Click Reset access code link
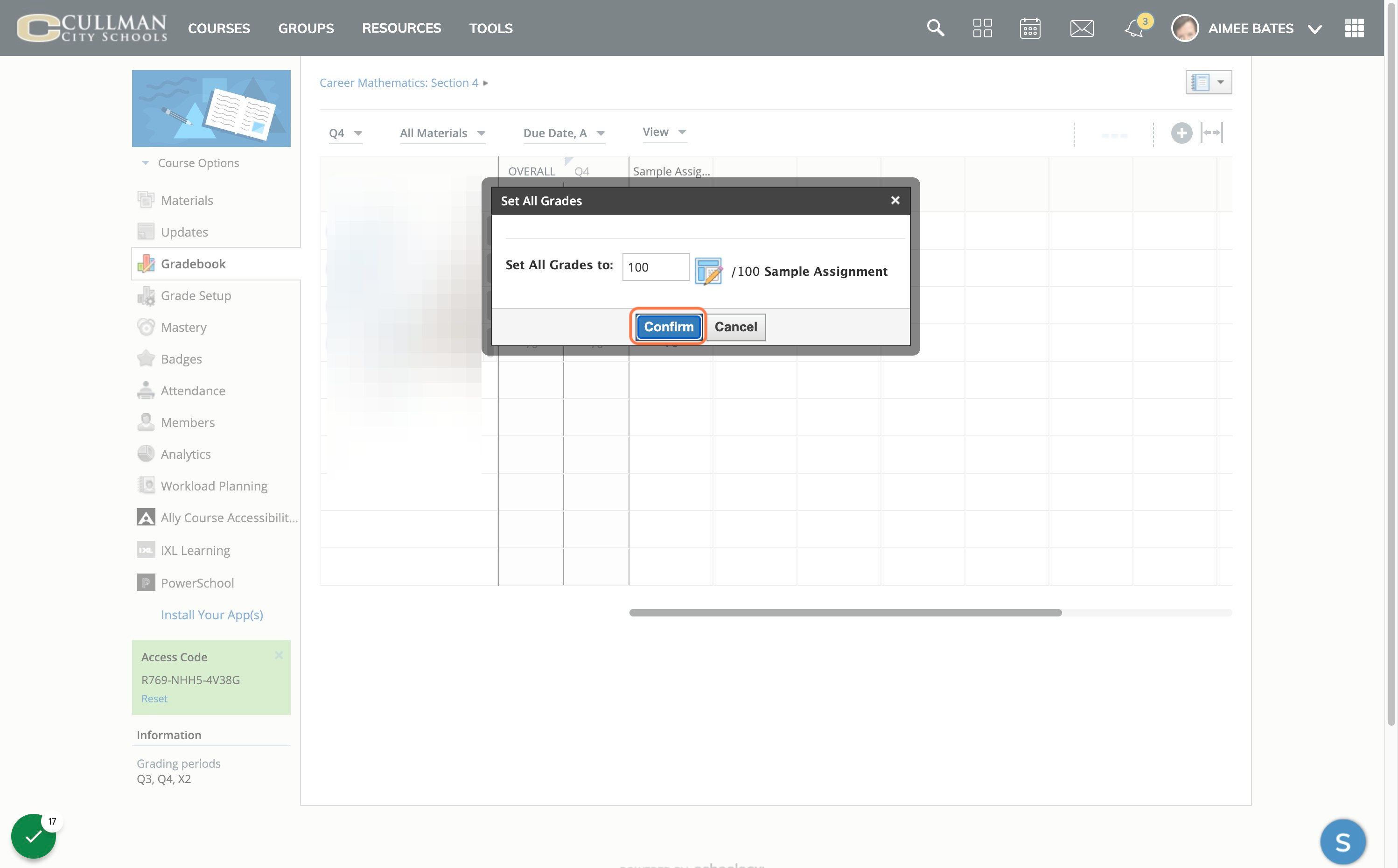This screenshot has height=868, width=1398. [154, 699]
